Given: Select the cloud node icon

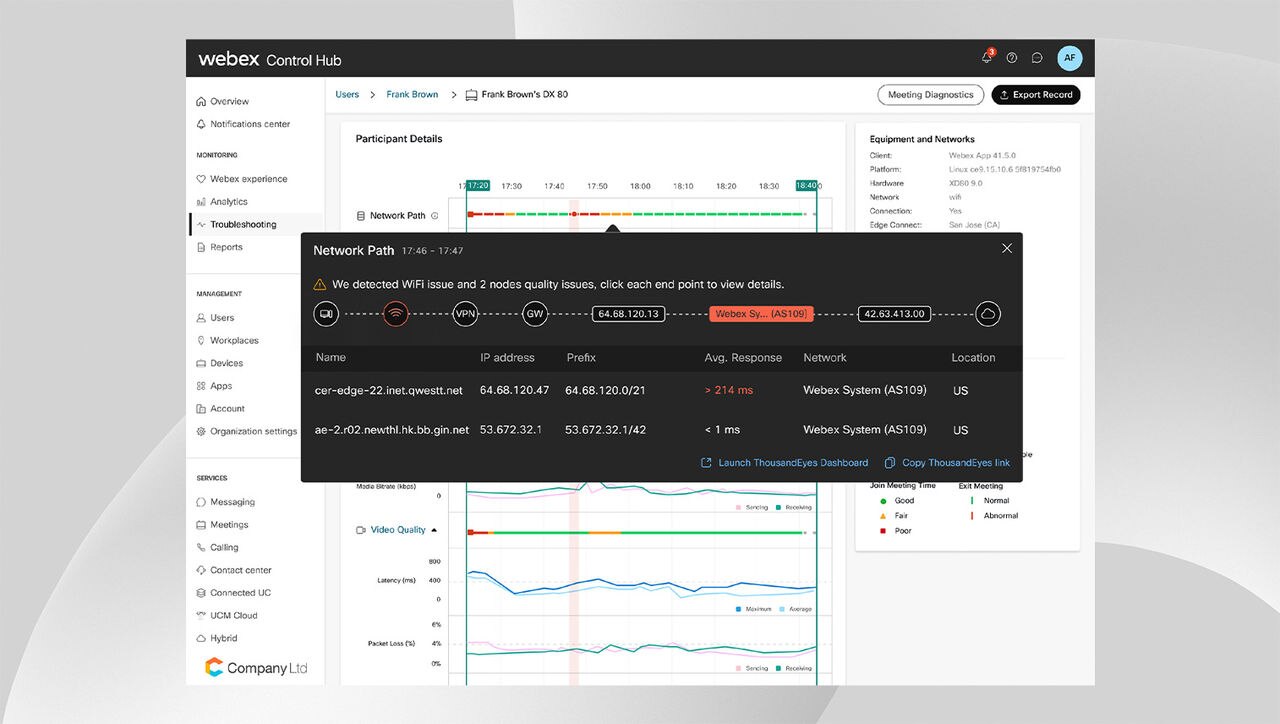Looking at the screenshot, I should point(988,314).
